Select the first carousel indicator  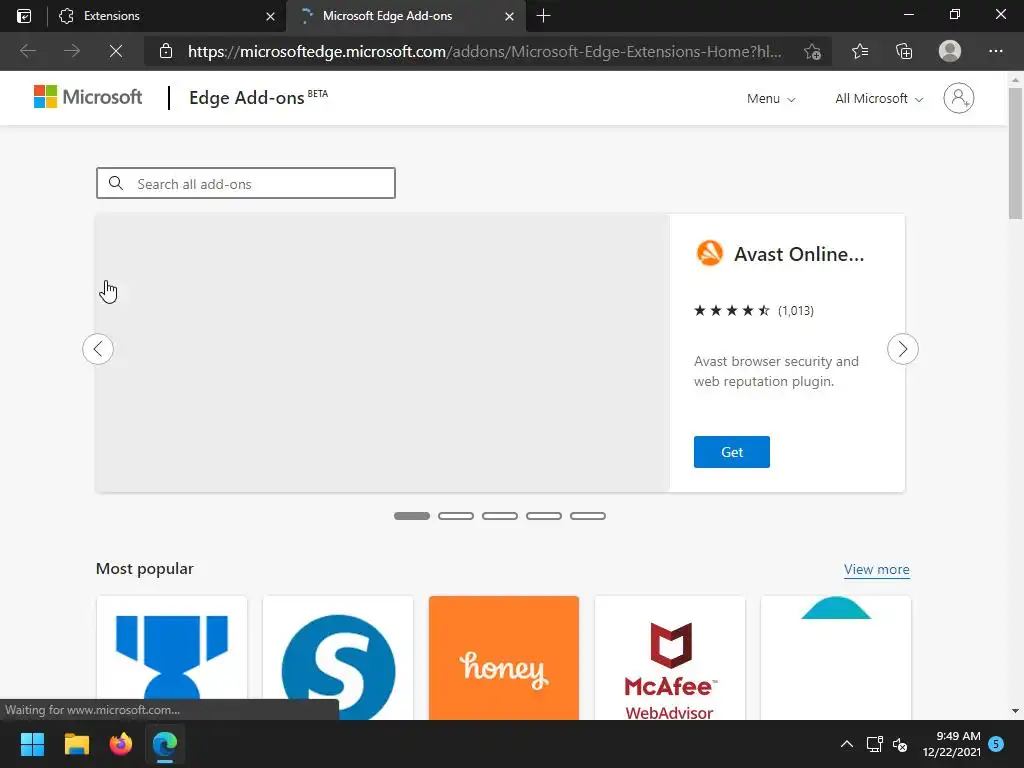click(411, 516)
